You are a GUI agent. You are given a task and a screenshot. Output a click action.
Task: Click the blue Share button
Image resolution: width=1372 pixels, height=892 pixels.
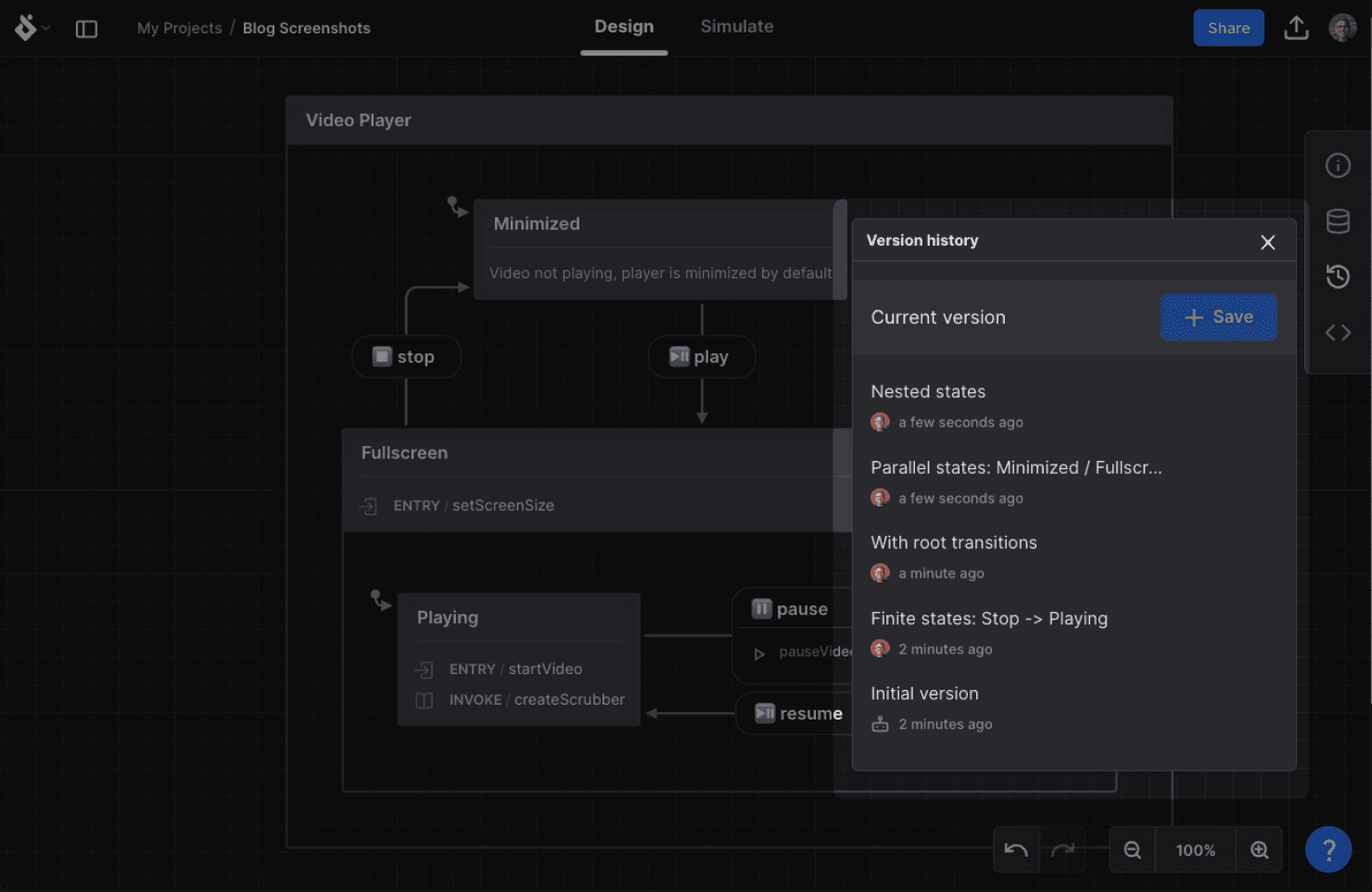(x=1228, y=27)
